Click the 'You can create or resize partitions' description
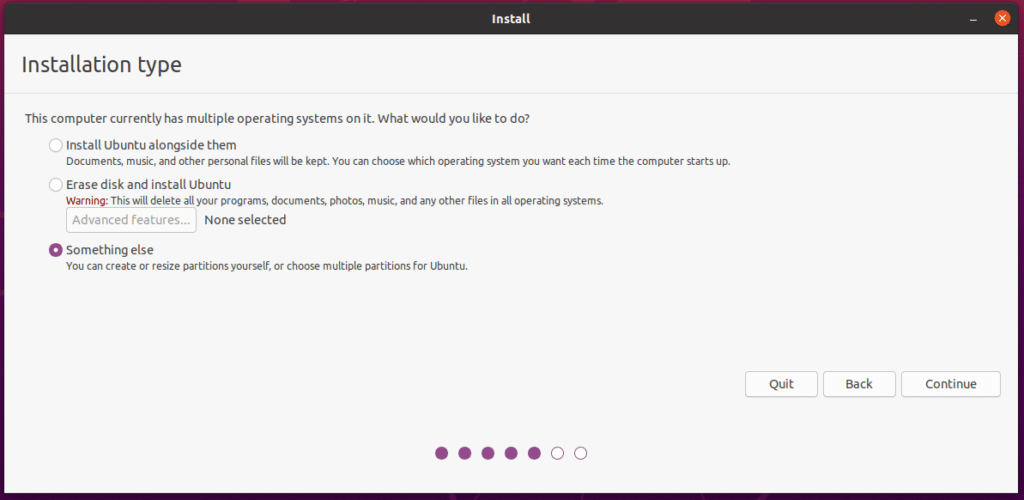The height and width of the screenshot is (500, 1024). click(267, 266)
